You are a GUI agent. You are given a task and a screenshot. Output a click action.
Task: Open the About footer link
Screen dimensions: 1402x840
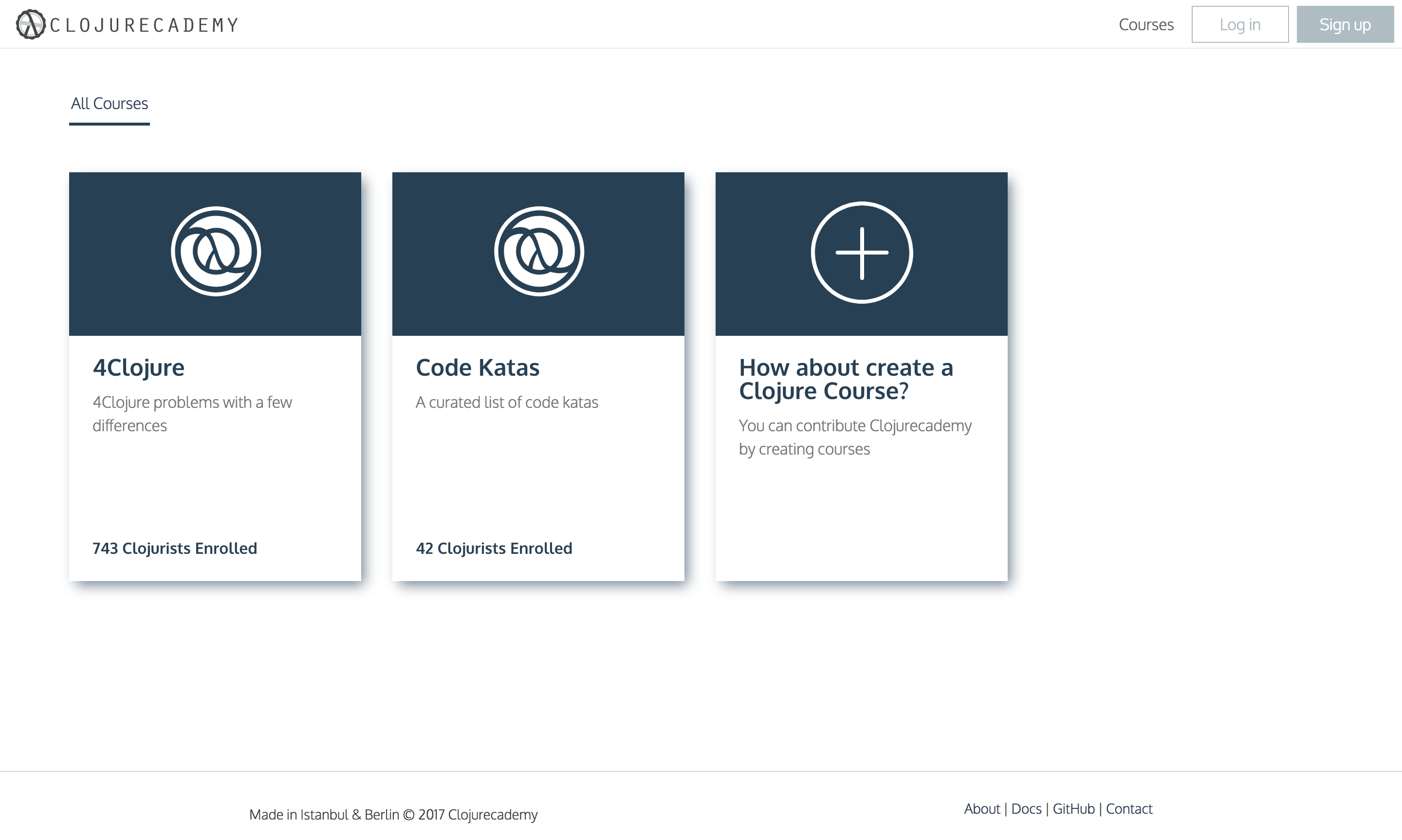click(981, 808)
